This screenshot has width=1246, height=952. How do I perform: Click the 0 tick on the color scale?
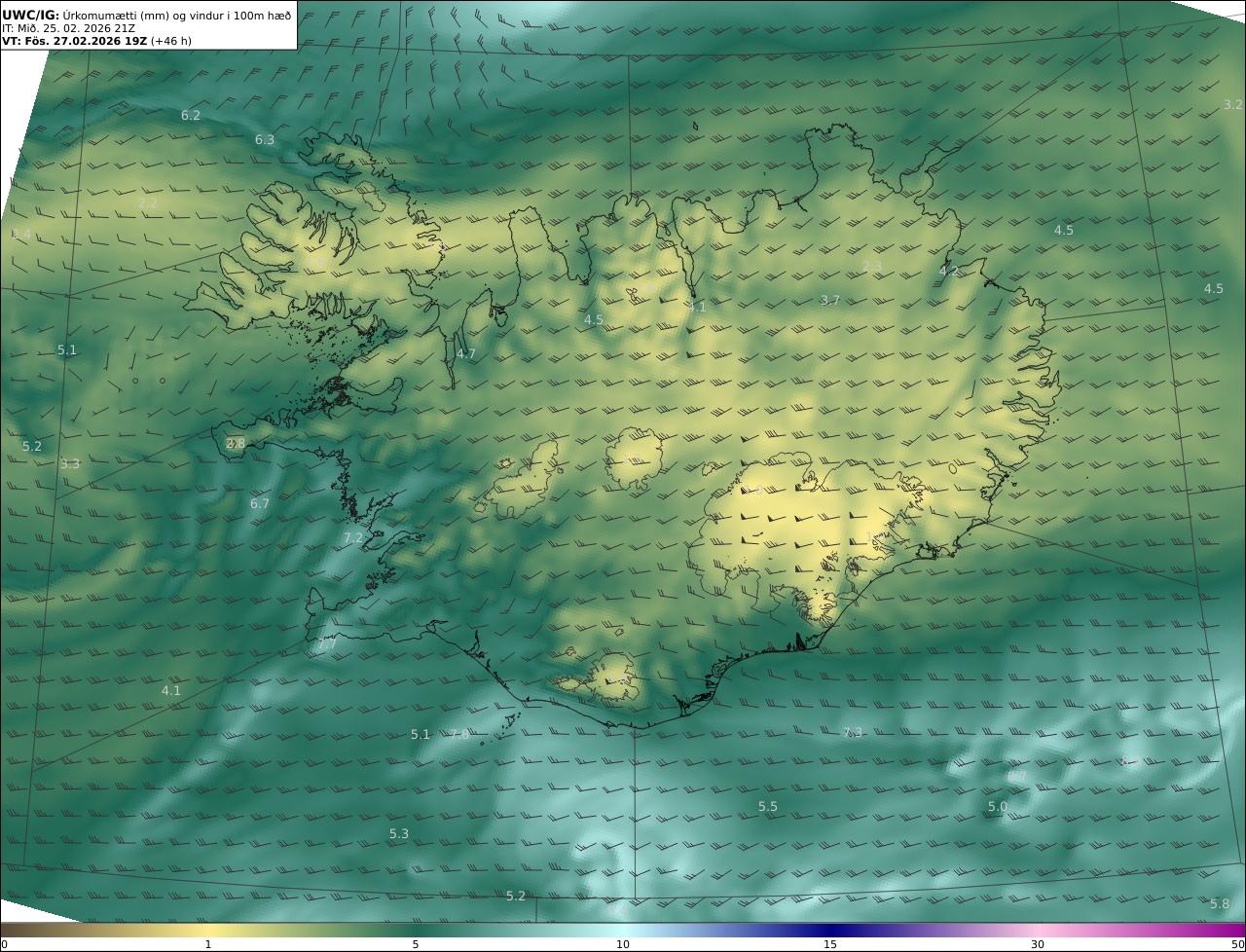(4, 944)
